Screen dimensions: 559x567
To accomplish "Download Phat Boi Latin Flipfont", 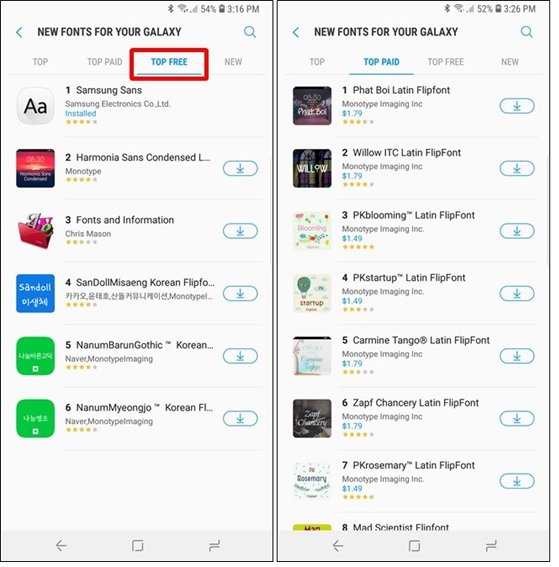I will coord(517,106).
